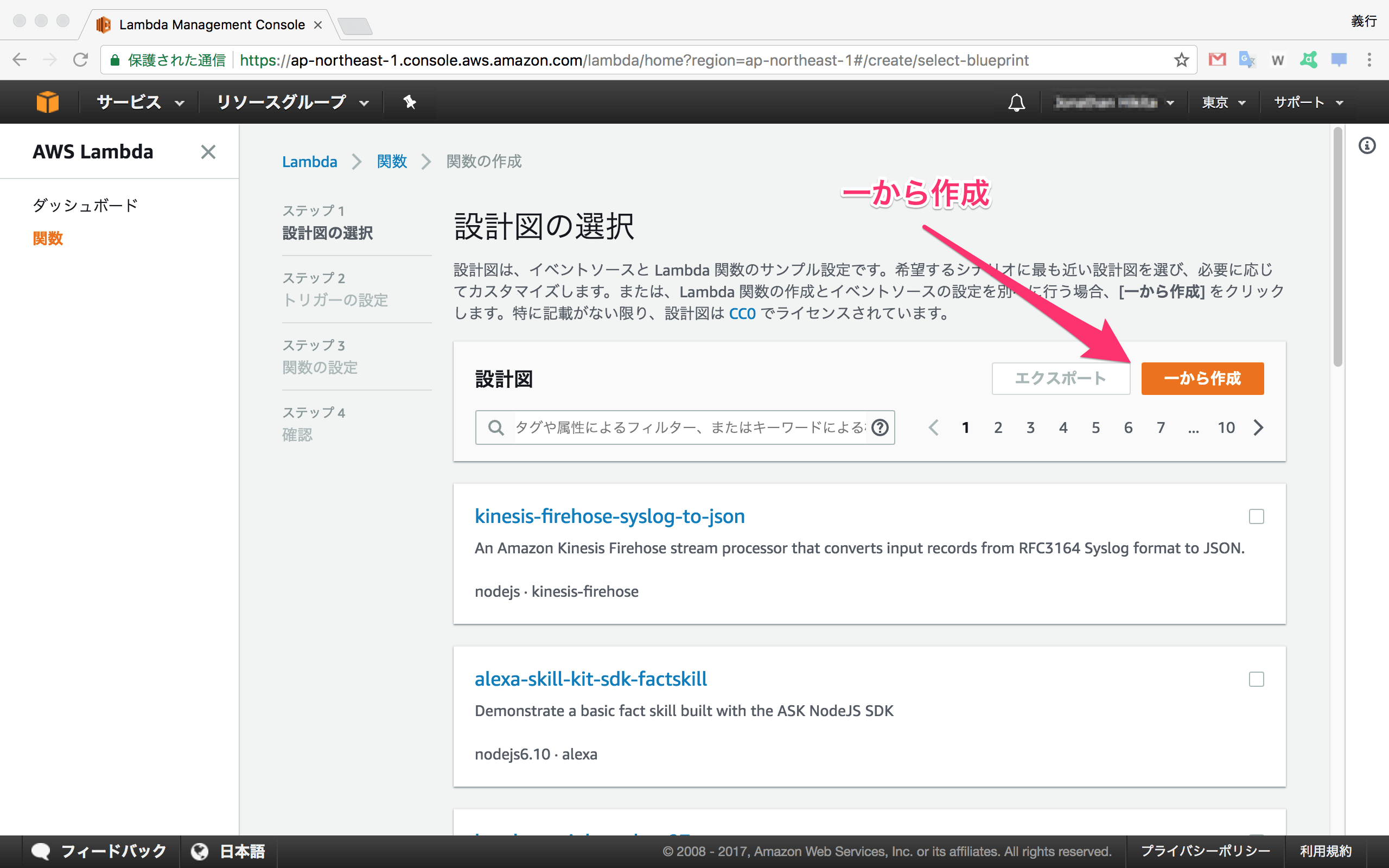Bookmark page with the star icon
This screenshot has height=868, width=1389.
(x=1181, y=60)
